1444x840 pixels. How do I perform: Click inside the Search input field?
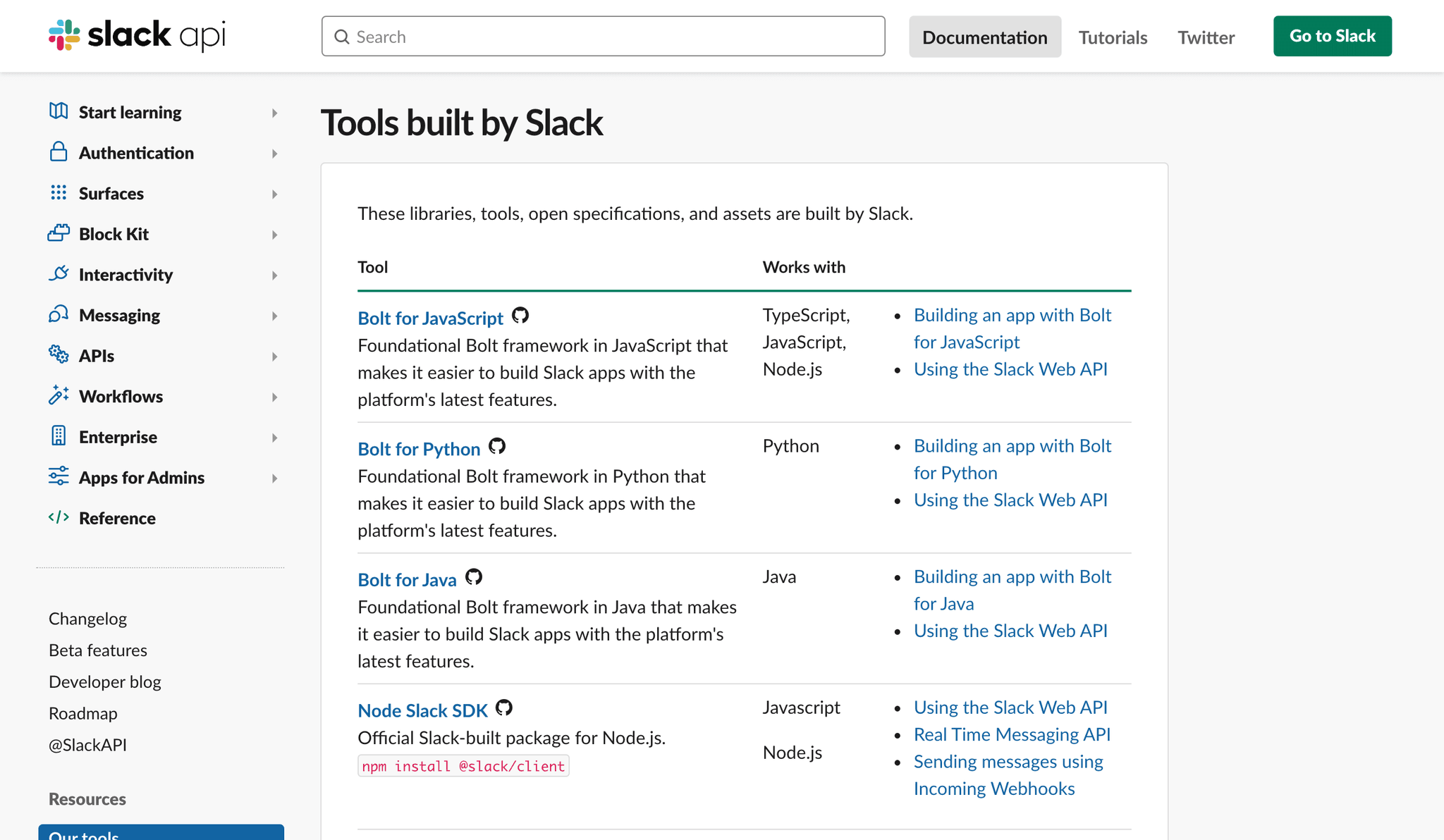pyautogui.click(x=603, y=36)
